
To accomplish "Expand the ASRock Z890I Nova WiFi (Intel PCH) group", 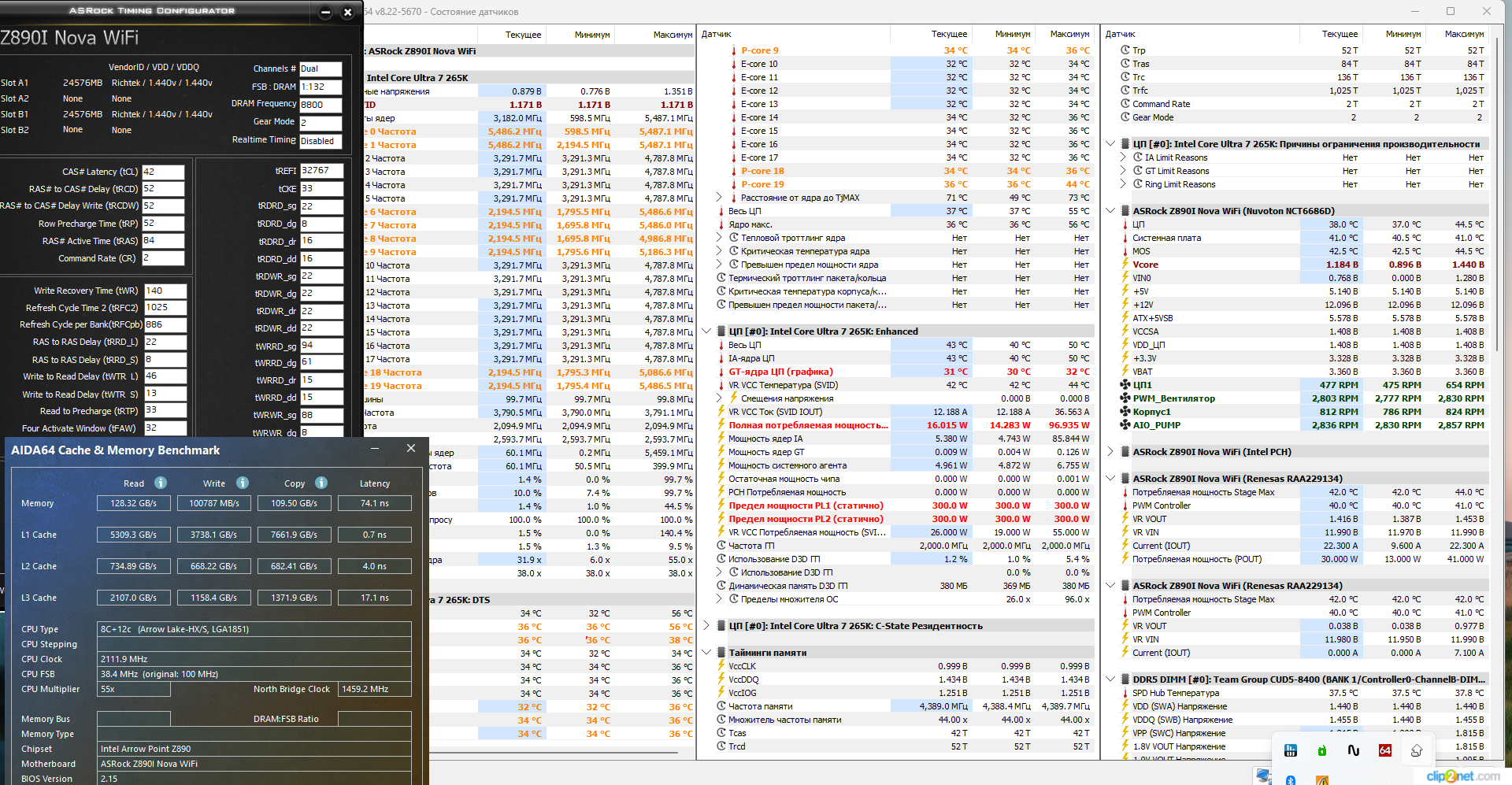I will tap(1110, 452).
